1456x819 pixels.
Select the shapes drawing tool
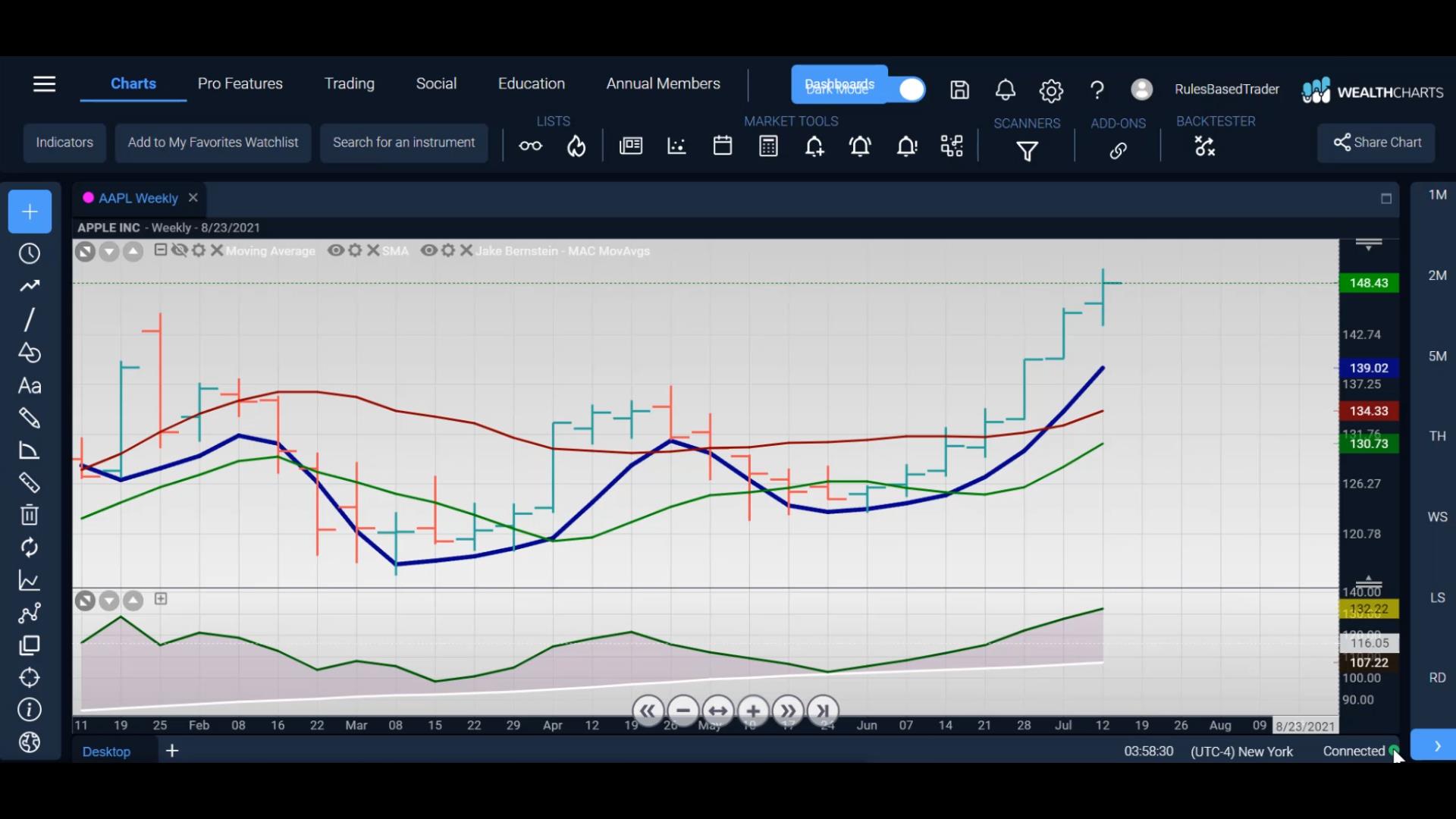[30, 353]
